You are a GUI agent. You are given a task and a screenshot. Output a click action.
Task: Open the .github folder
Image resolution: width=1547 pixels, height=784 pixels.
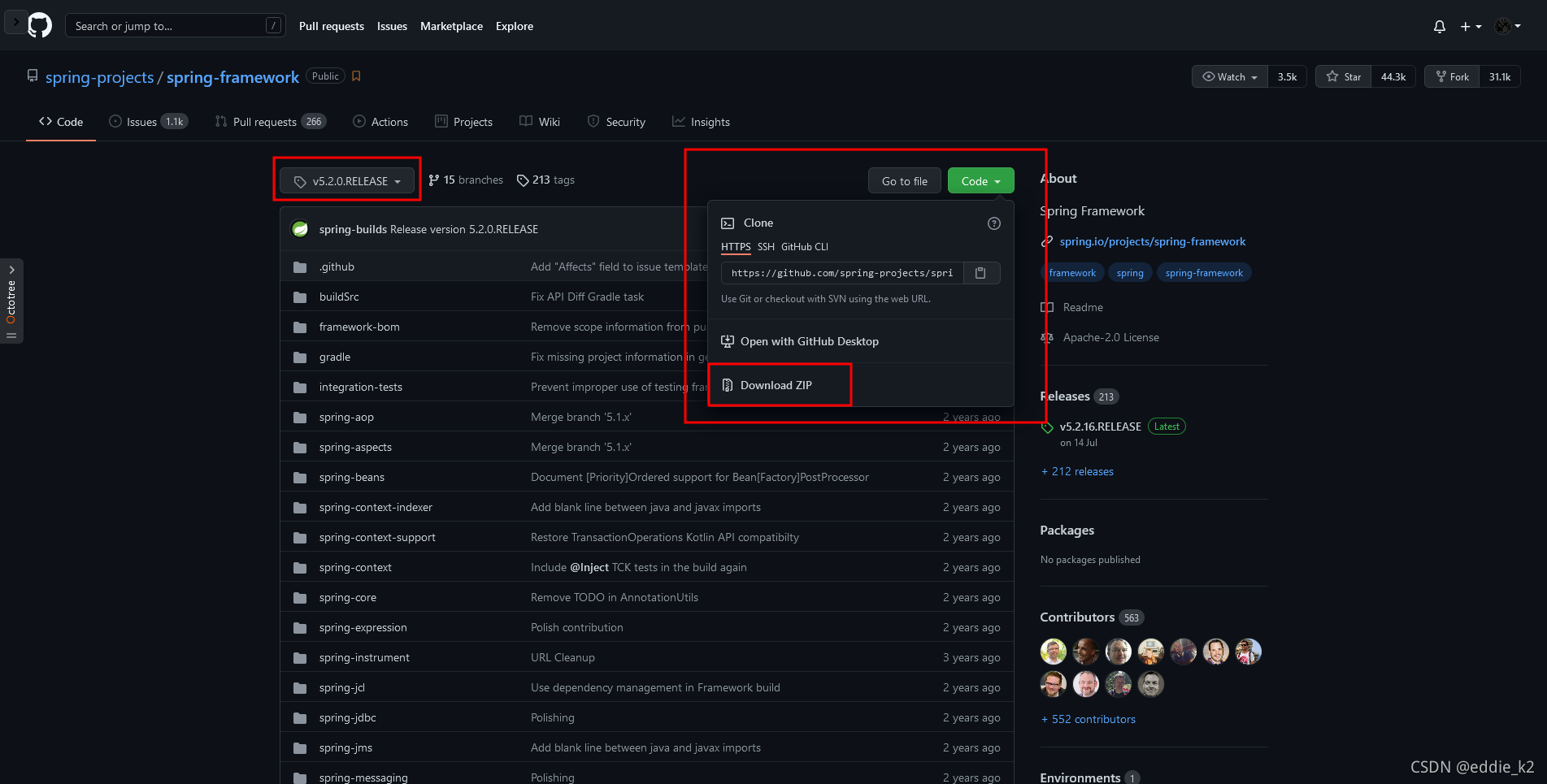click(337, 266)
